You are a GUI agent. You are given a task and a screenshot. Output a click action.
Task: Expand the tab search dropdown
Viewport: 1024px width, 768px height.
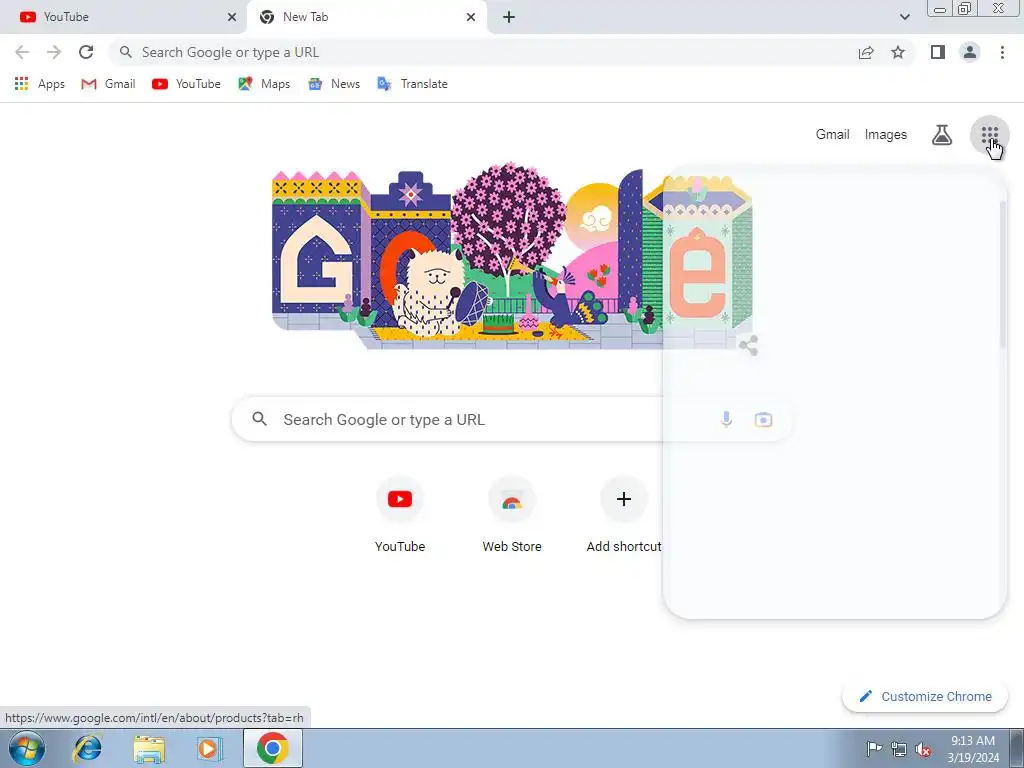click(904, 17)
